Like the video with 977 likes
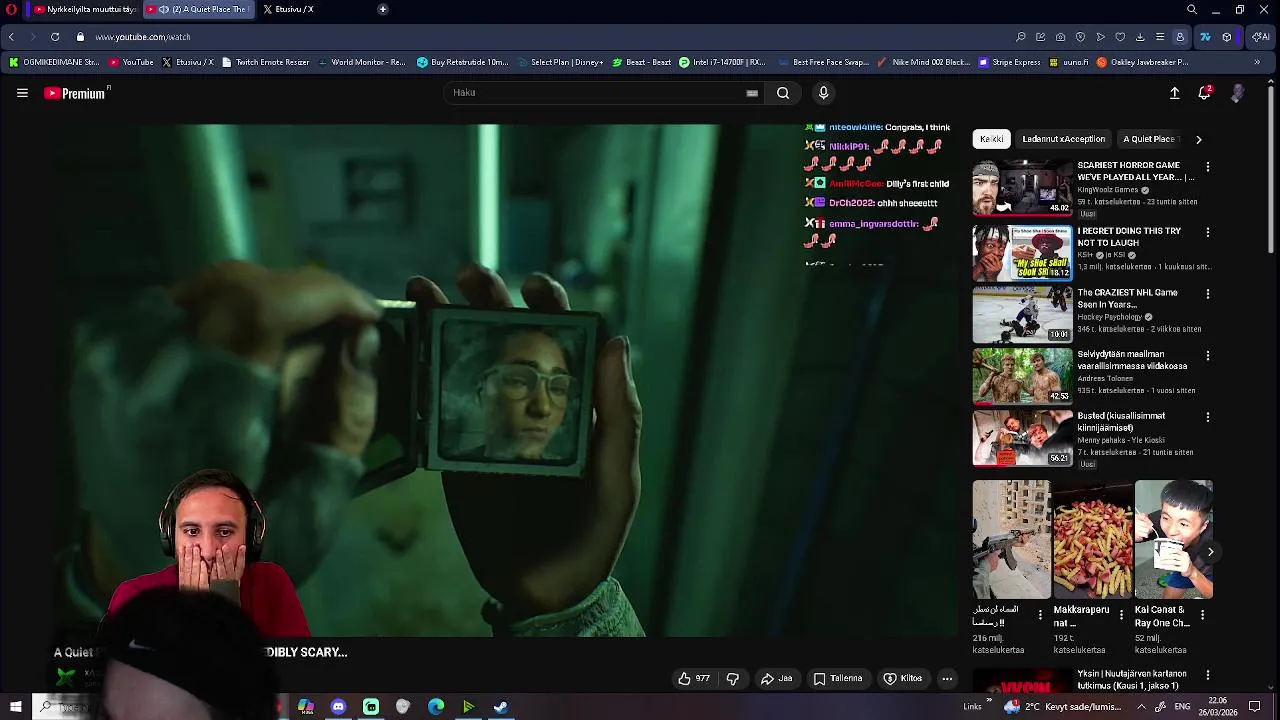Screen dimensions: 1280x720 click(x=694, y=678)
